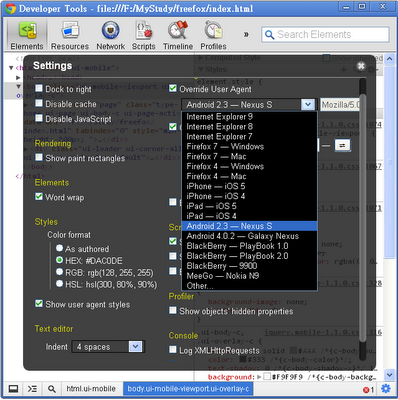398x400 pixels.
Task: Click scroll down arrow of styles pane
Action: click(389, 375)
